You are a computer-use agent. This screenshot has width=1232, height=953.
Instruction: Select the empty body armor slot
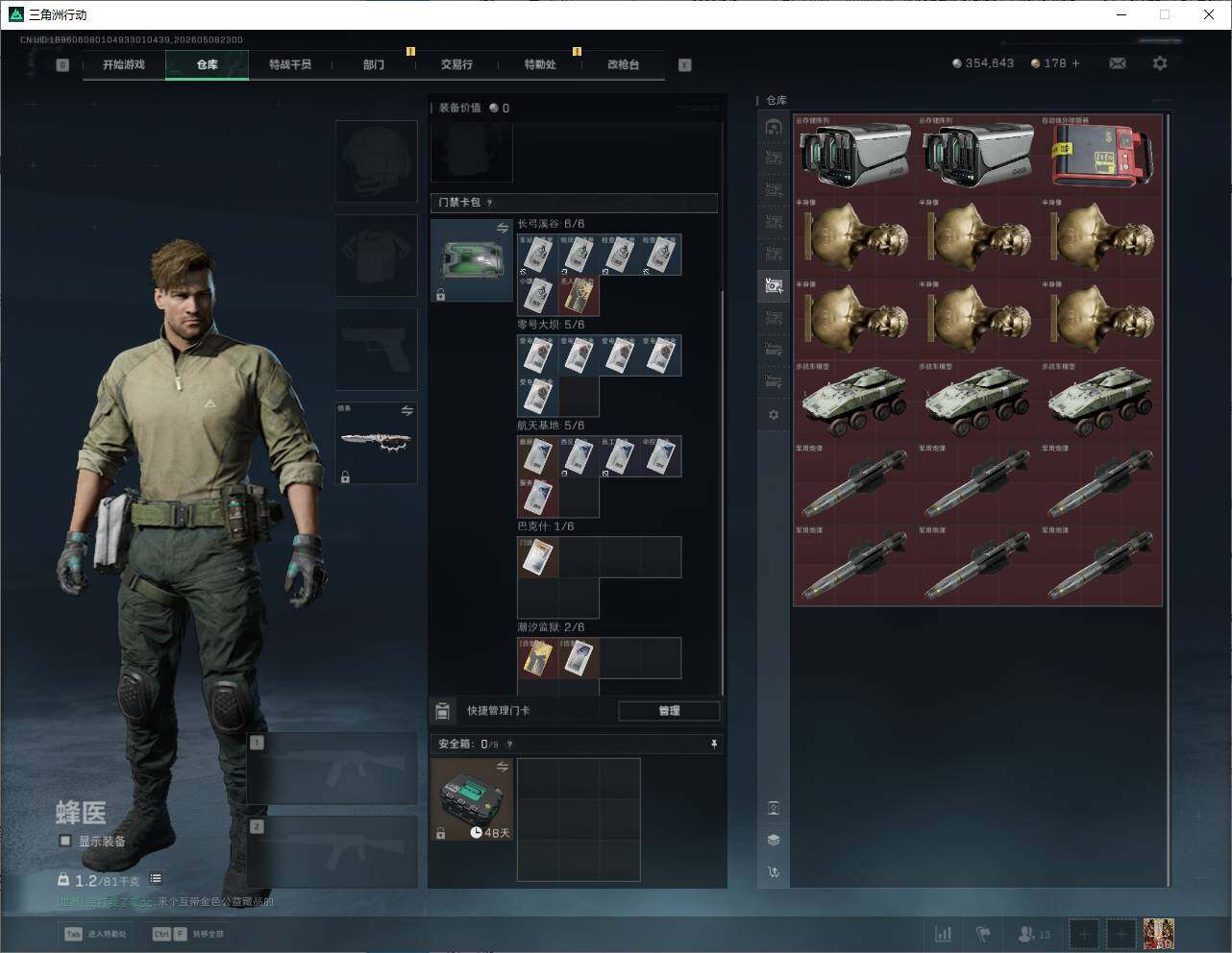point(377,255)
